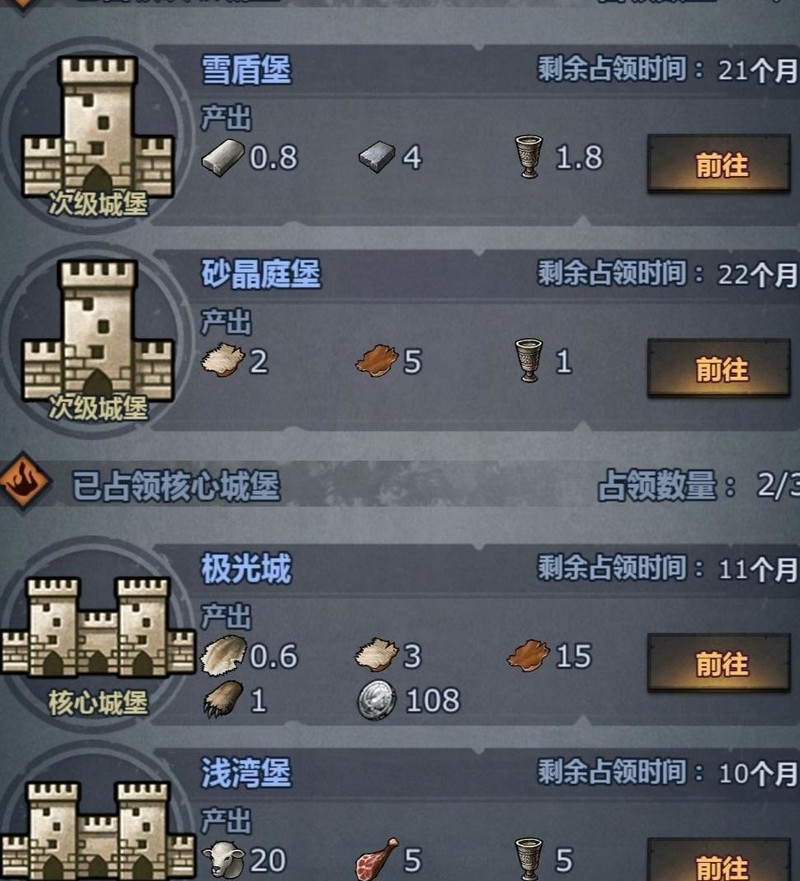Image resolution: width=800 pixels, height=881 pixels.
Task: Click the brown leather icon showing 5
Action: (x=376, y=361)
